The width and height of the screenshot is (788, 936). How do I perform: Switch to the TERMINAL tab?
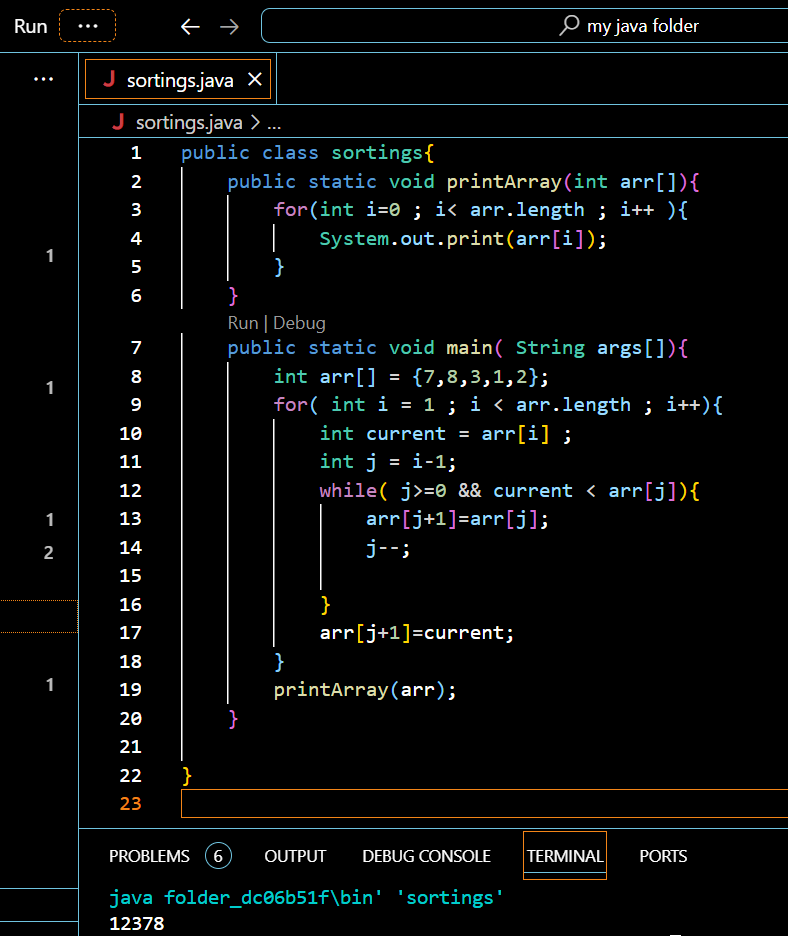565,856
